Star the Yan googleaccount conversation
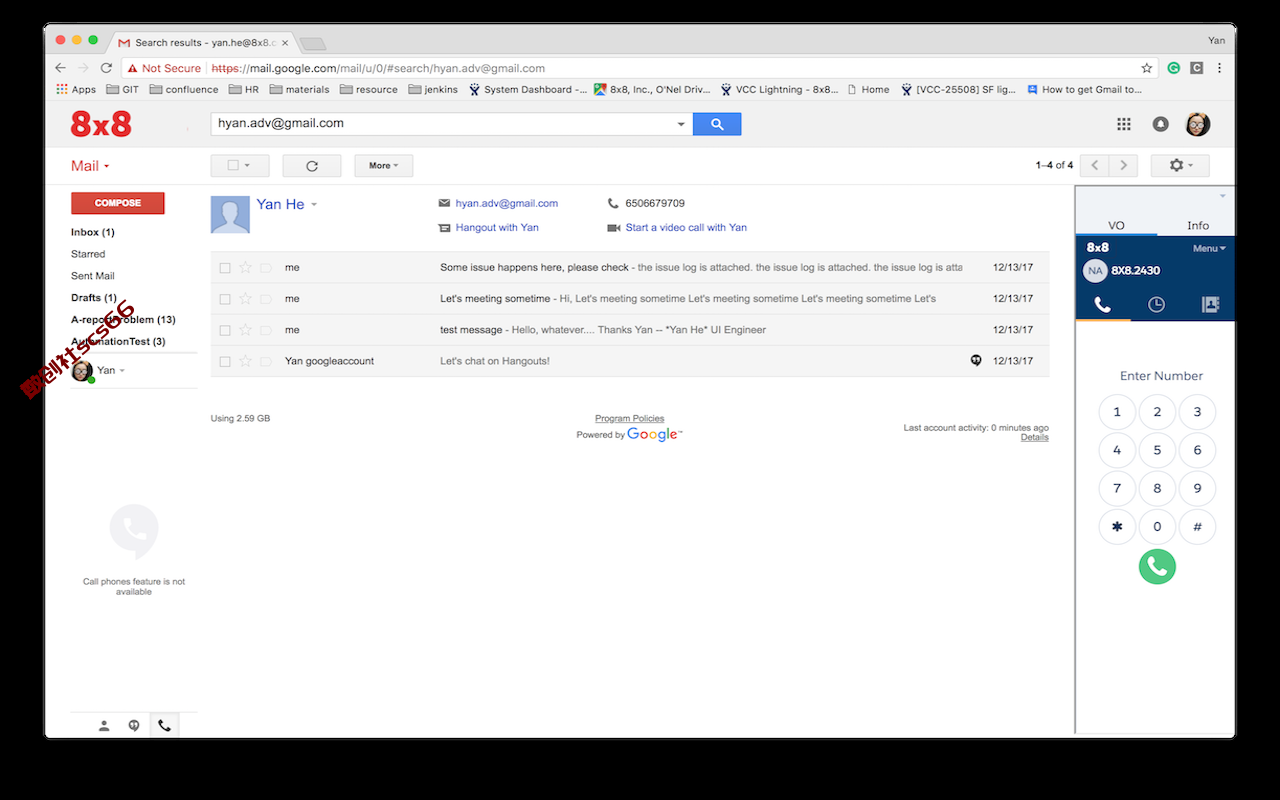Viewport: 1280px width, 800px height. click(245, 361)
